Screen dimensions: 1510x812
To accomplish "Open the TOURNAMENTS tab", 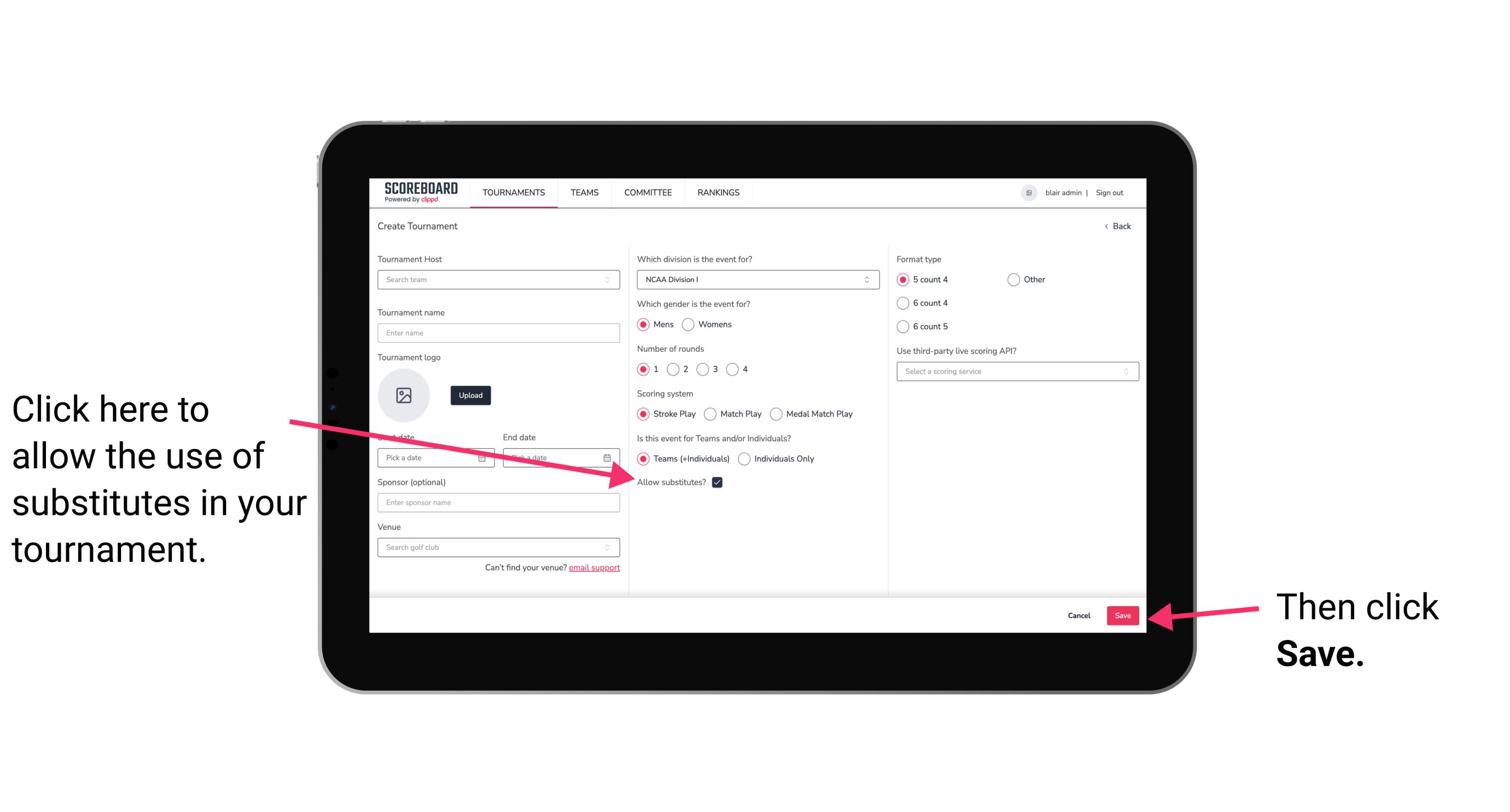I will pyautogui.click(x=513, y=192).
